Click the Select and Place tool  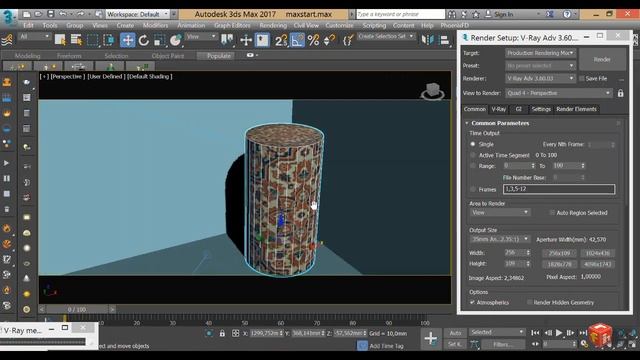tap(176, 40)
